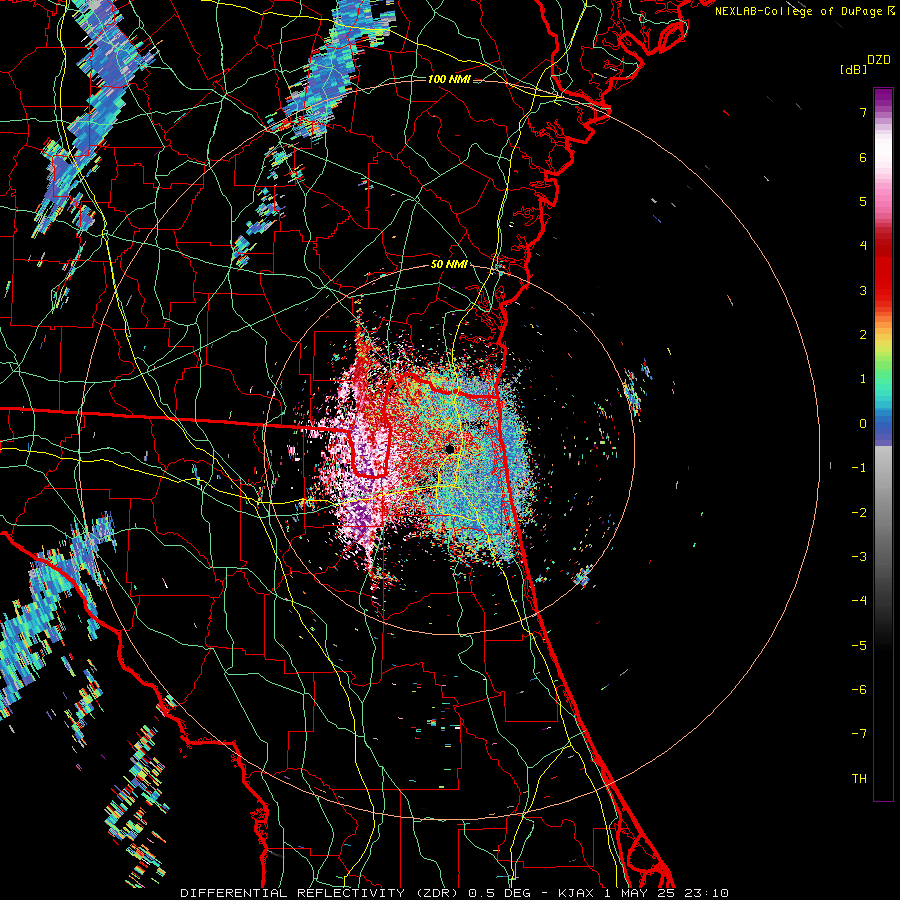Click the "100 NMI" range ring label
Viewport: 900px width, 900px height.
449,79
